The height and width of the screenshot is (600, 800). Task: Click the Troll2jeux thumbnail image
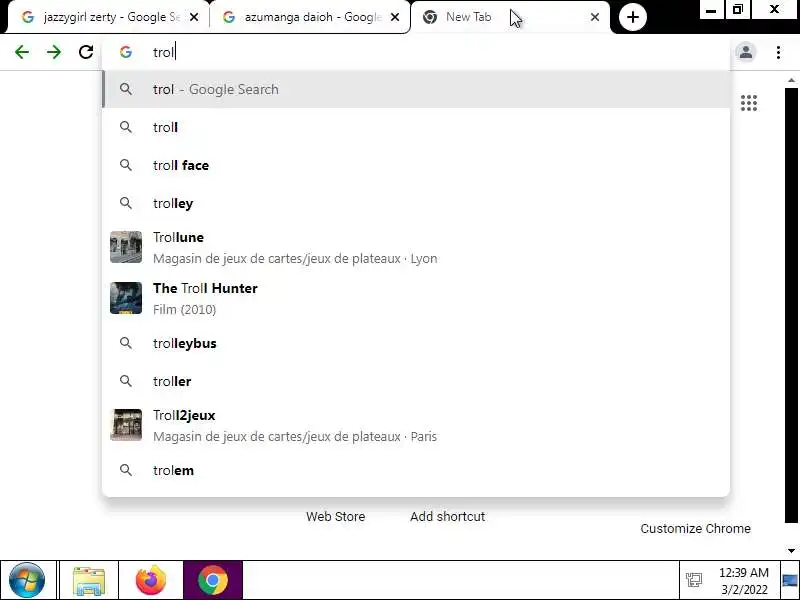[x=126, y=425]
